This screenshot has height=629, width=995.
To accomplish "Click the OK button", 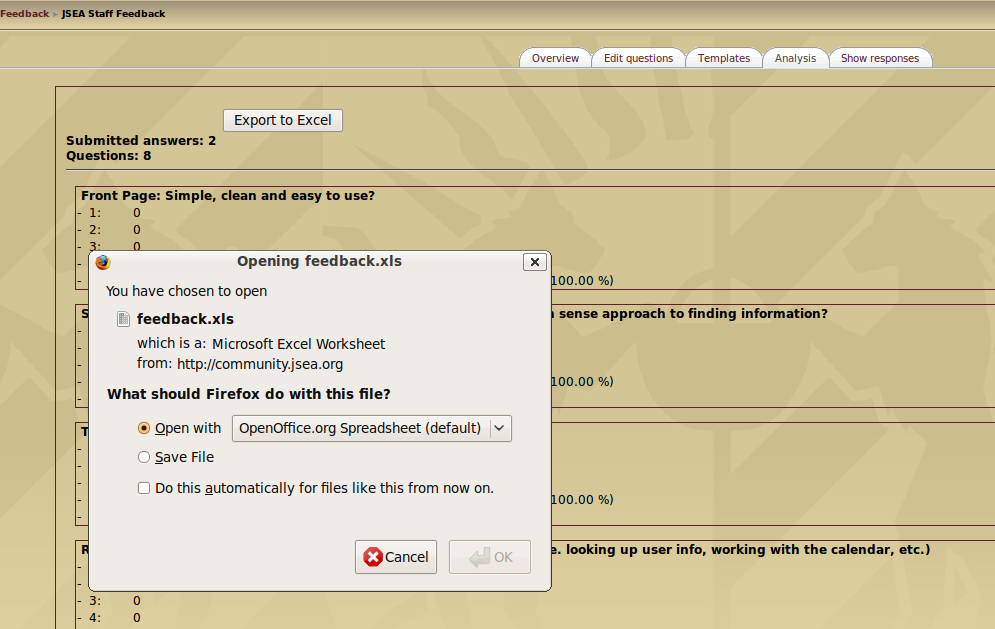I will [x=490, y=557].
